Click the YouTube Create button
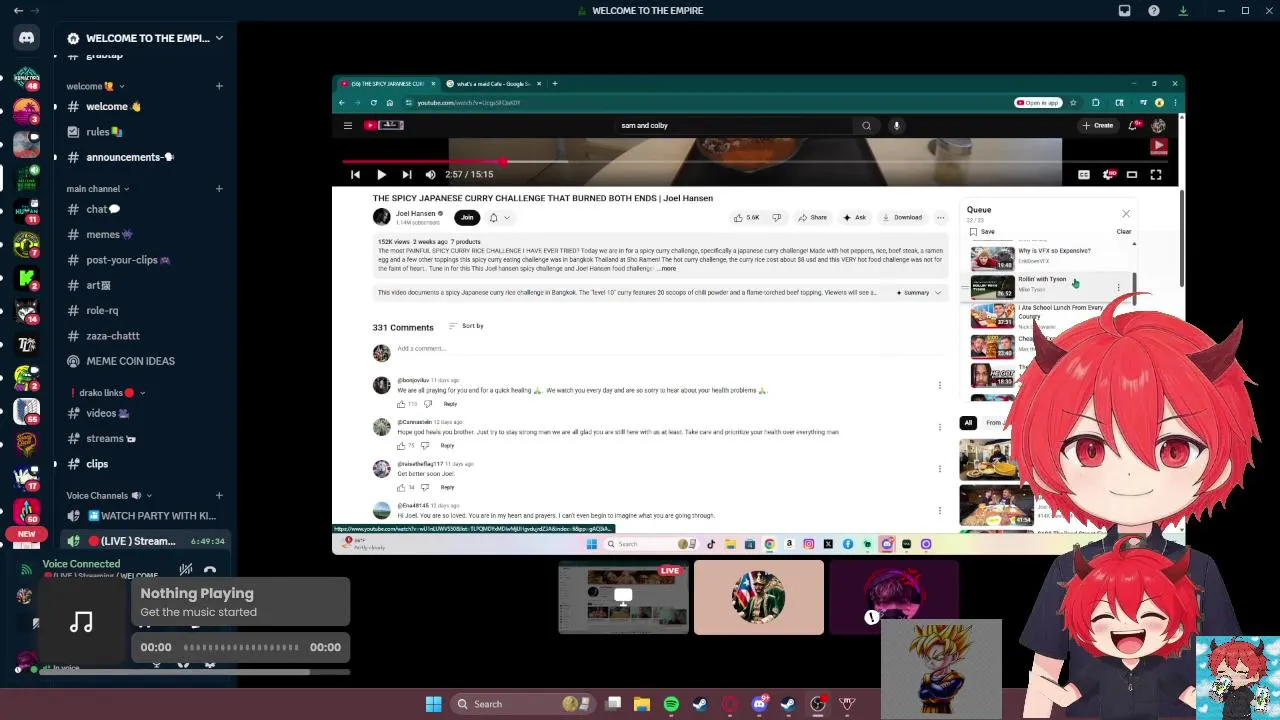Image resolution: width=1280 pixels, height=720 pixels. point(1098,125)
